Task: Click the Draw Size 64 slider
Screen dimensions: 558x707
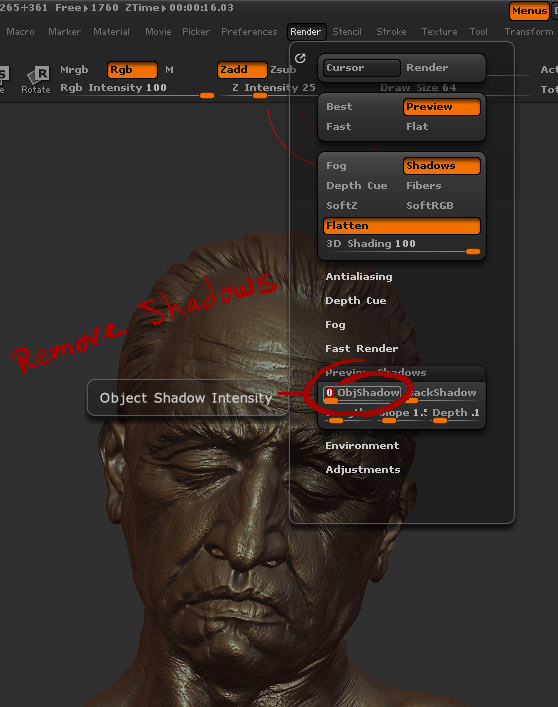Action: pos(418,88)
